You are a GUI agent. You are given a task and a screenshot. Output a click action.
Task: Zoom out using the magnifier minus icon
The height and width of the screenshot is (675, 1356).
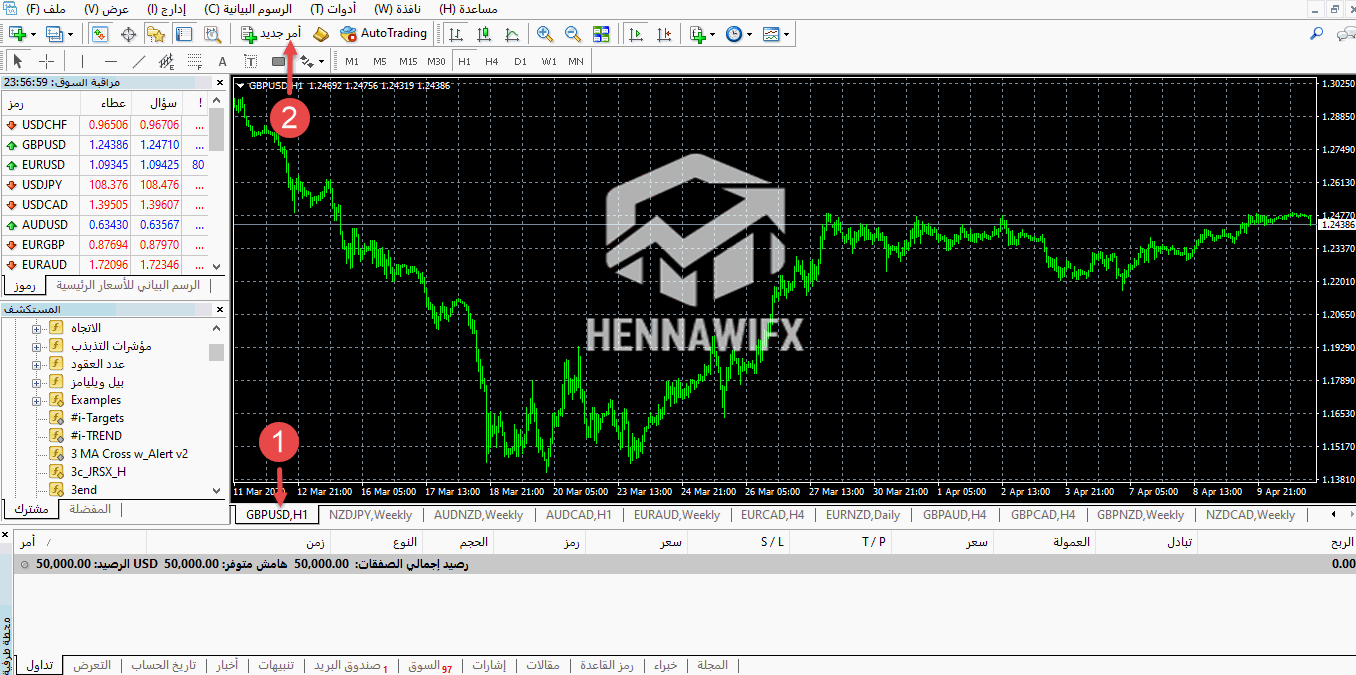572,34
